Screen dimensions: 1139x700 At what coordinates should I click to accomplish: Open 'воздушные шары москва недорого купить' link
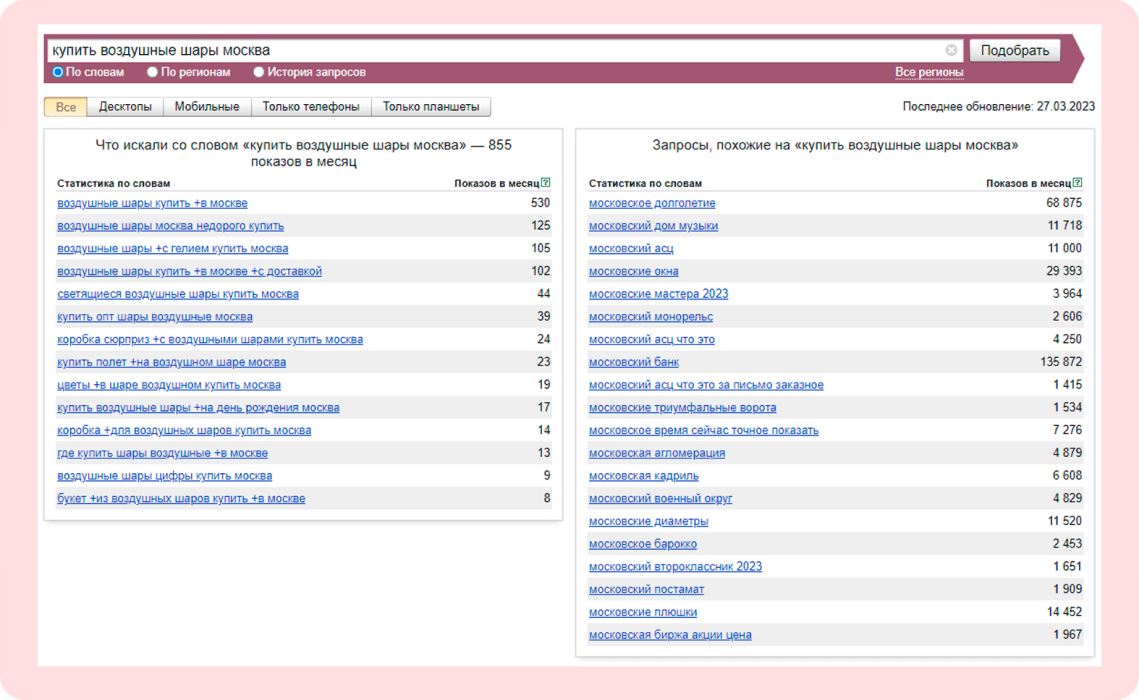[171, 226]
